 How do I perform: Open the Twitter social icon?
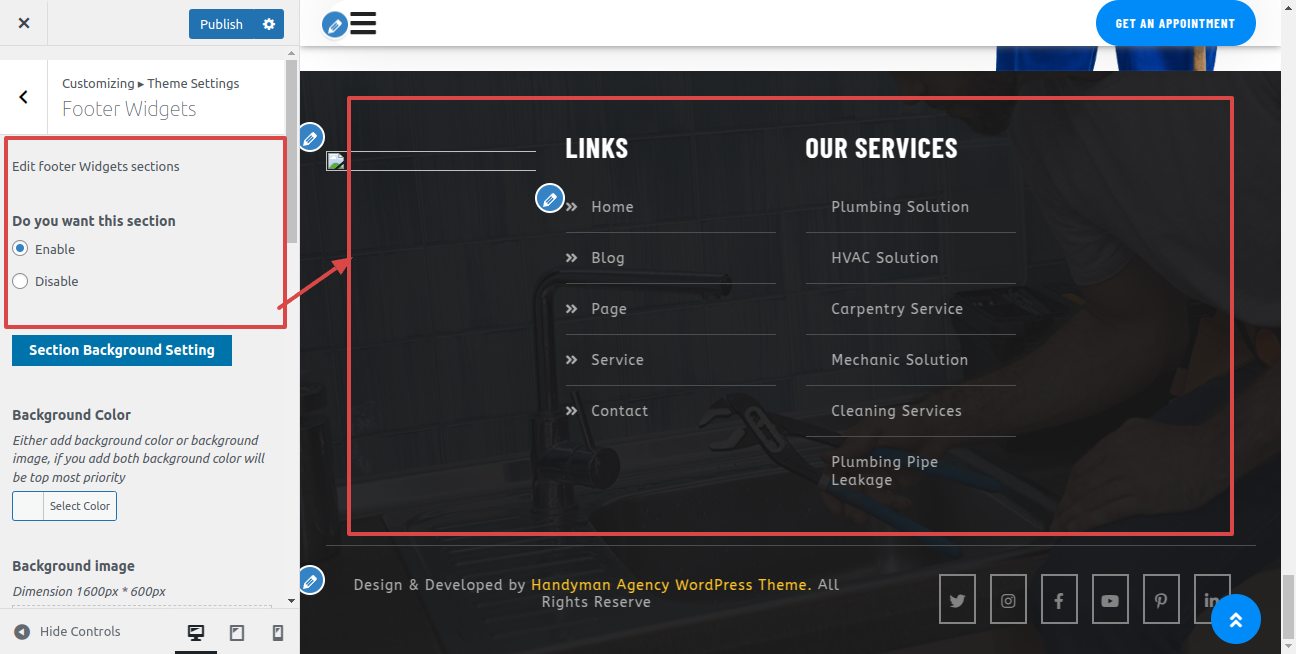[957, 599]
